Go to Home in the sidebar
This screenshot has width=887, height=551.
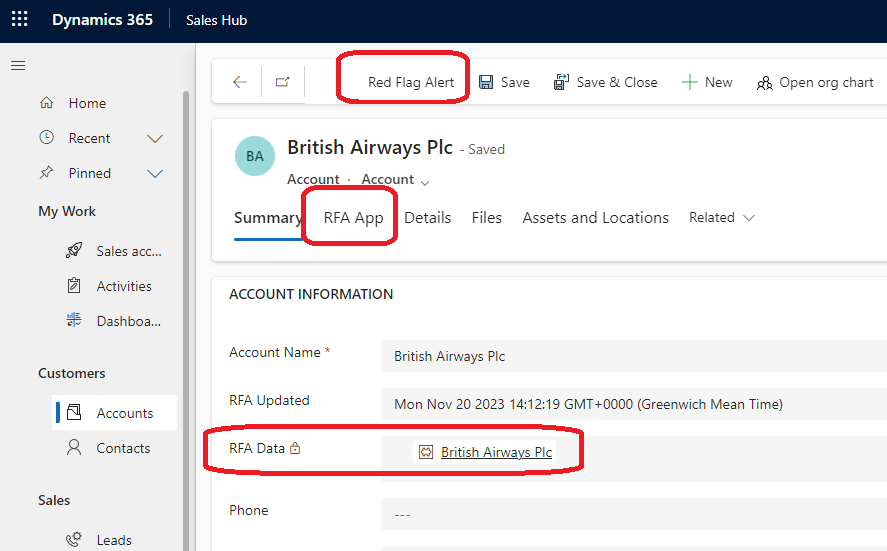point(87,103)
